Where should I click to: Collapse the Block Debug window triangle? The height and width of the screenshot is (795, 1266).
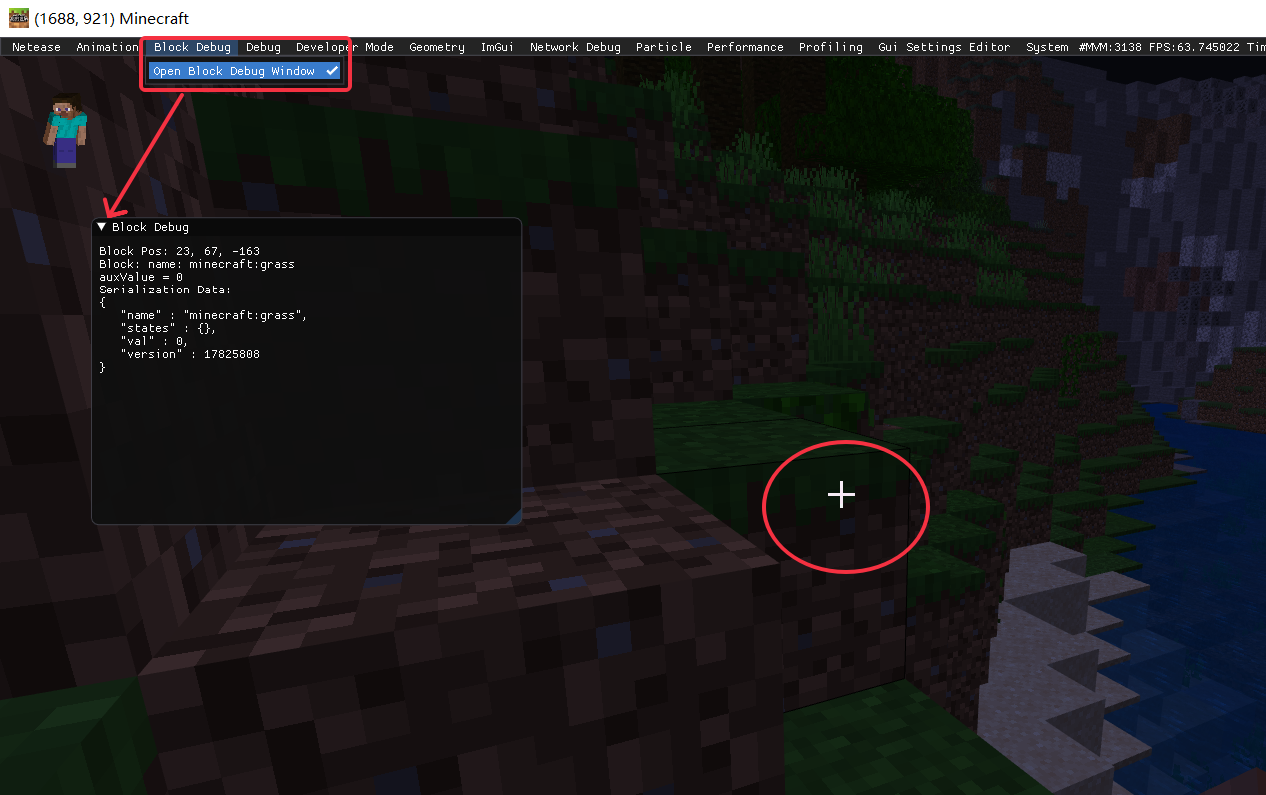click(x=102, y=227)
